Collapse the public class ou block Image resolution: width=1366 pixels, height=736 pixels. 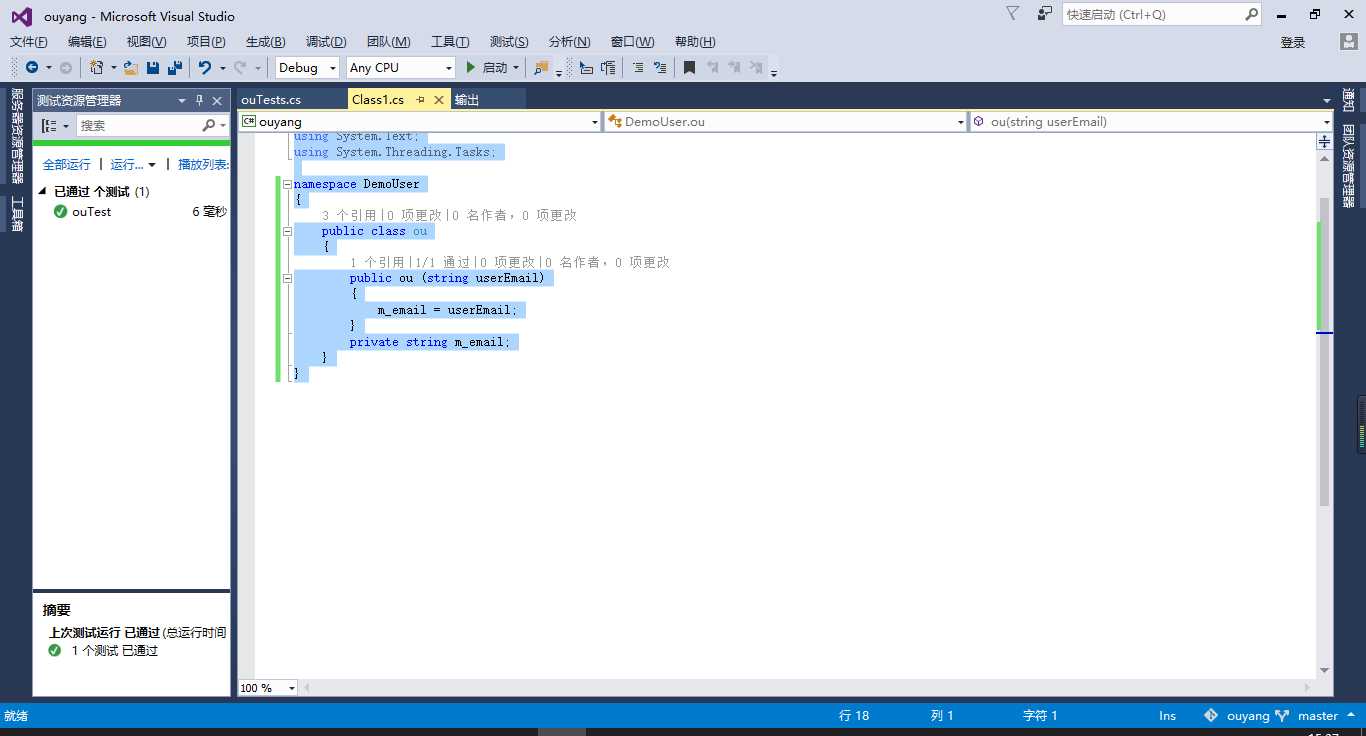(287, 231)
